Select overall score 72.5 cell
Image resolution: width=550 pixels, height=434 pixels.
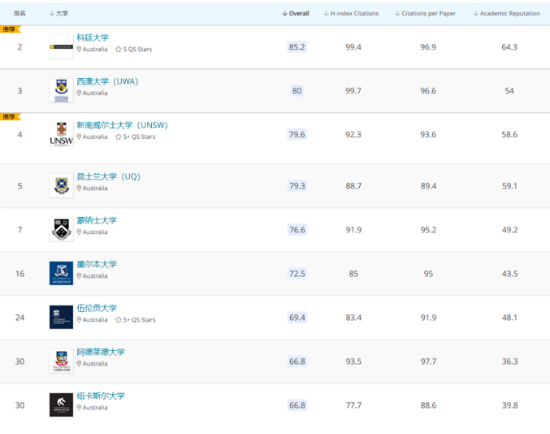297,274
